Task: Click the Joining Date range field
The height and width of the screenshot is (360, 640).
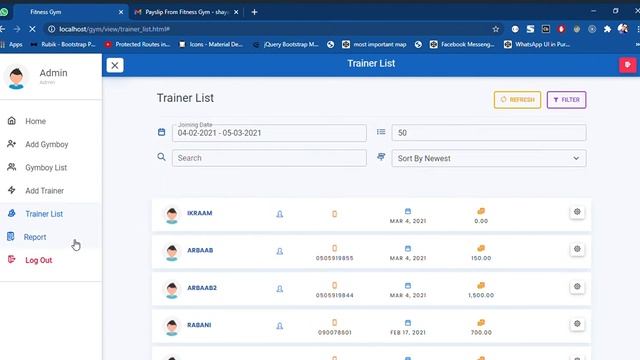Action: [269, 133]
